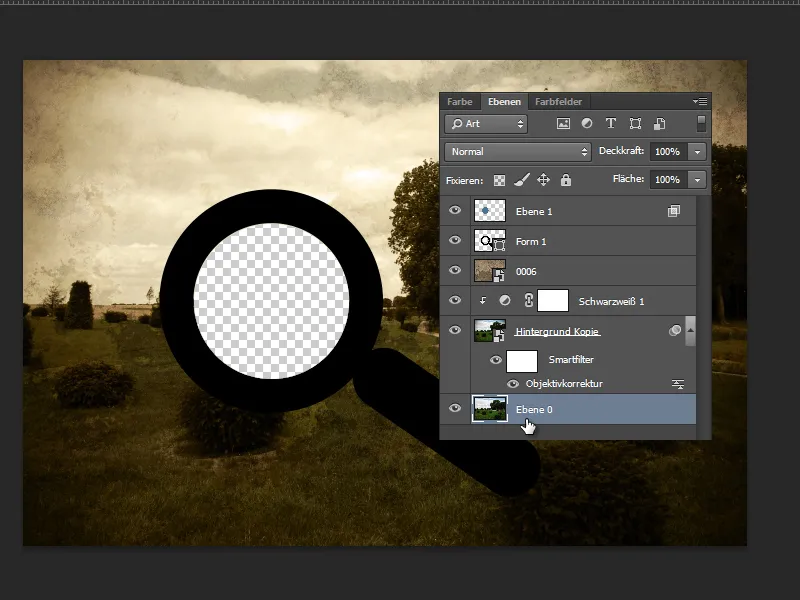
Task: Select the Schwarzweiß 1 layer mask thumbnail
Action: tap(553, 301)
